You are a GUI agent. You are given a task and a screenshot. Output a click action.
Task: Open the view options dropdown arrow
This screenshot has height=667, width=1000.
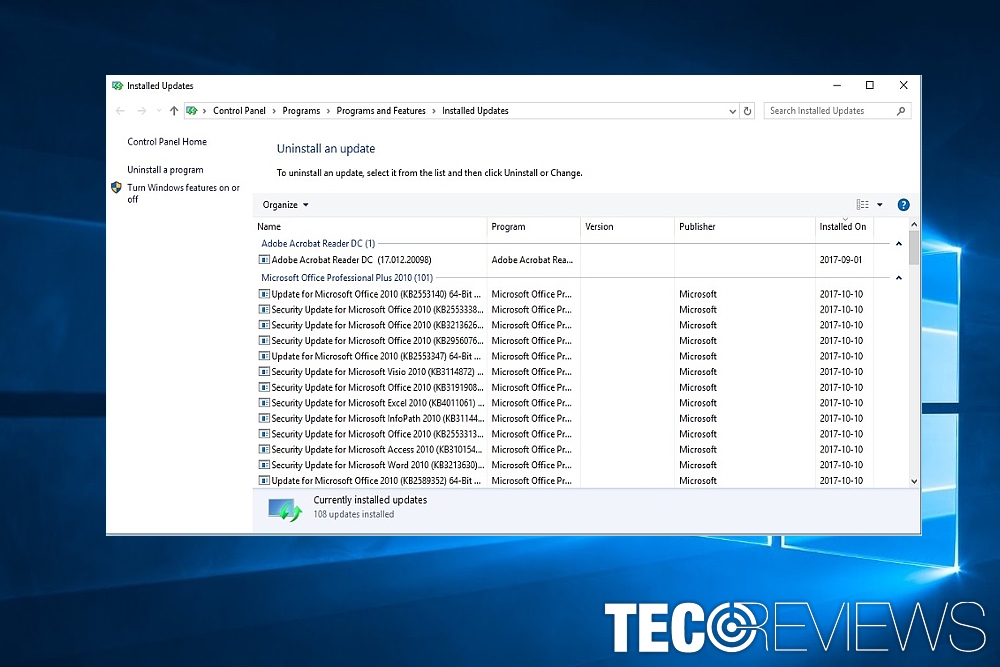(879, 205)
